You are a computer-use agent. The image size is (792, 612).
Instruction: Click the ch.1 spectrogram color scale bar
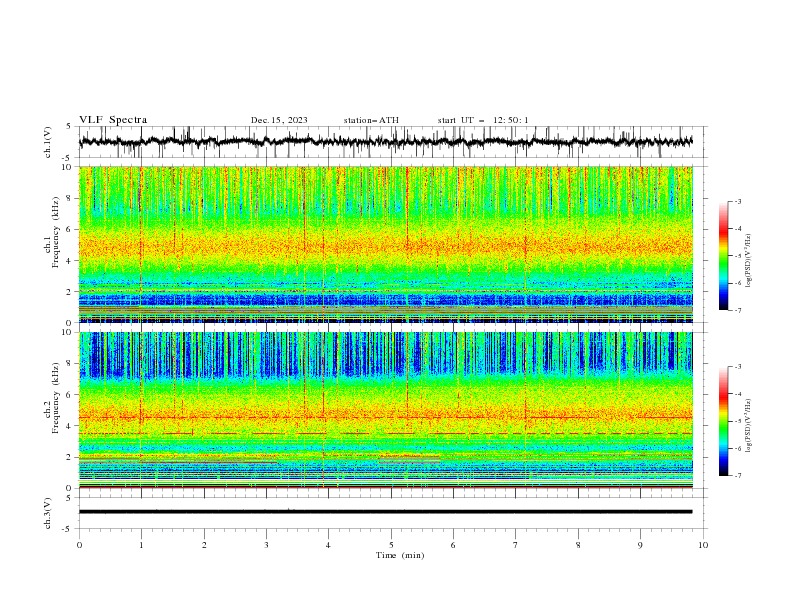point(723,256)
